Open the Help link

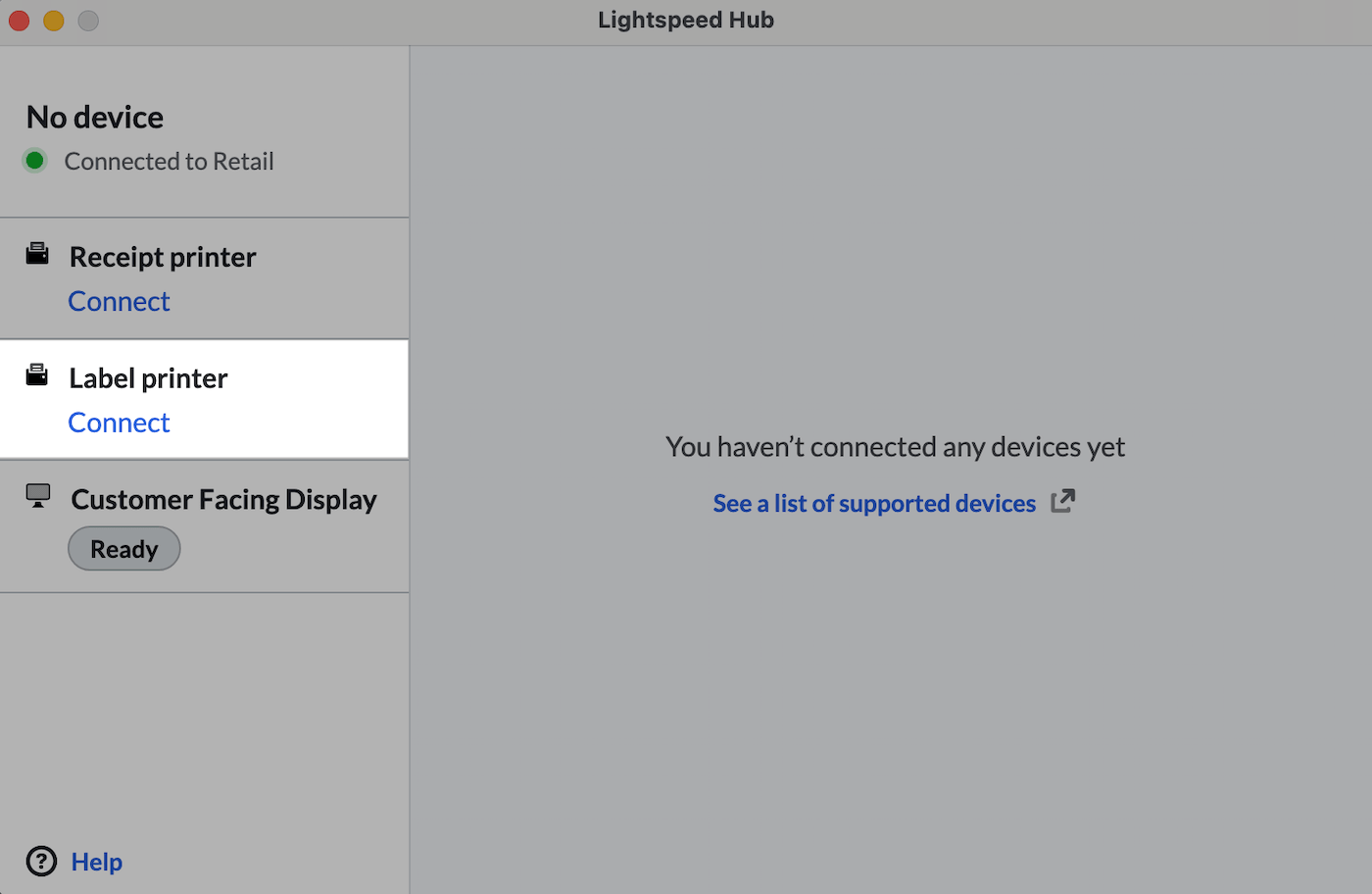point(97,862)
